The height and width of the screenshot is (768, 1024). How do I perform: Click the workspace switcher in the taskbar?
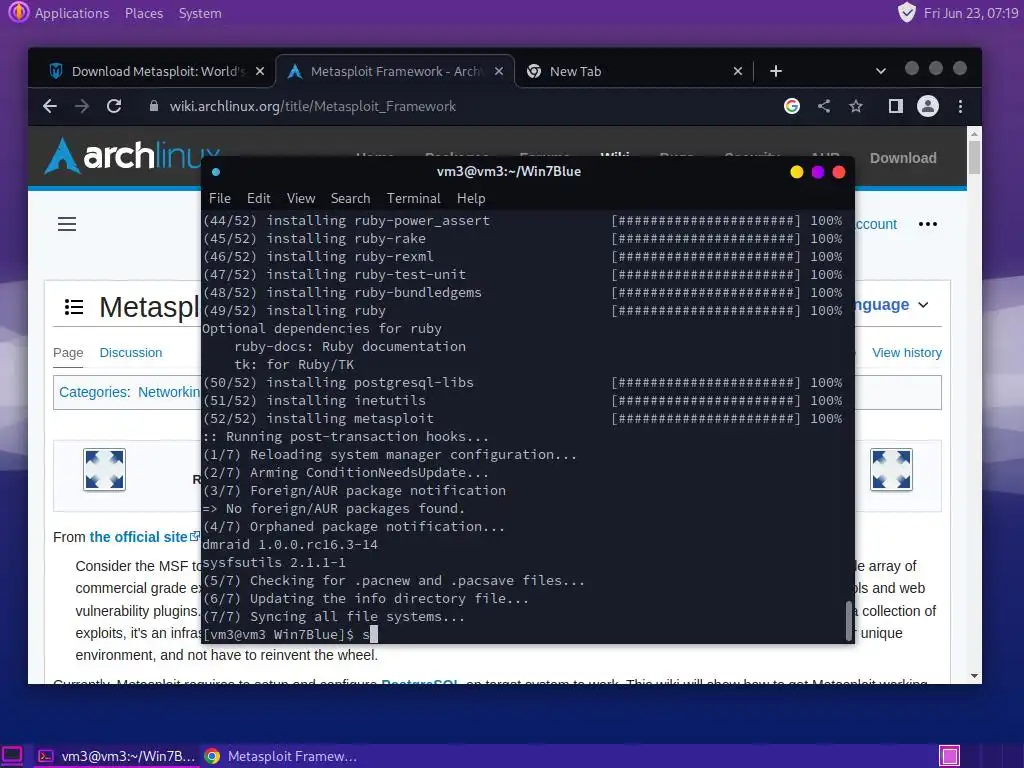[x=950, y=756]
